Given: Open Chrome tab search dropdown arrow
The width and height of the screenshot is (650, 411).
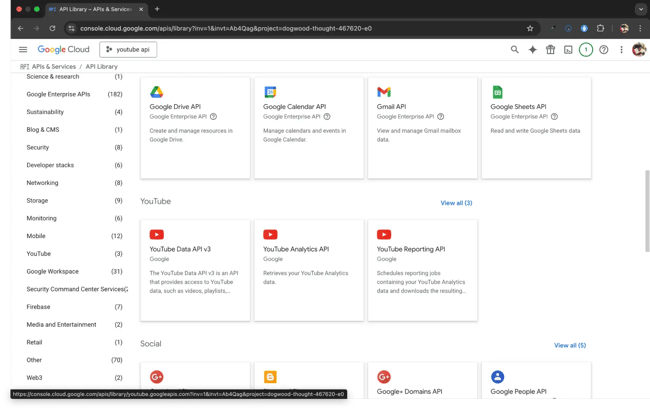Looking at the screenshot, I should tap(640, 9).
